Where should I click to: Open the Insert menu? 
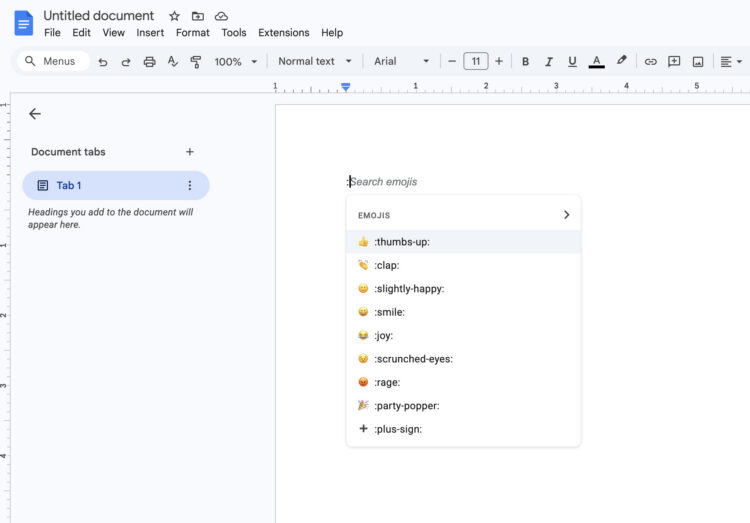point(150,33)
